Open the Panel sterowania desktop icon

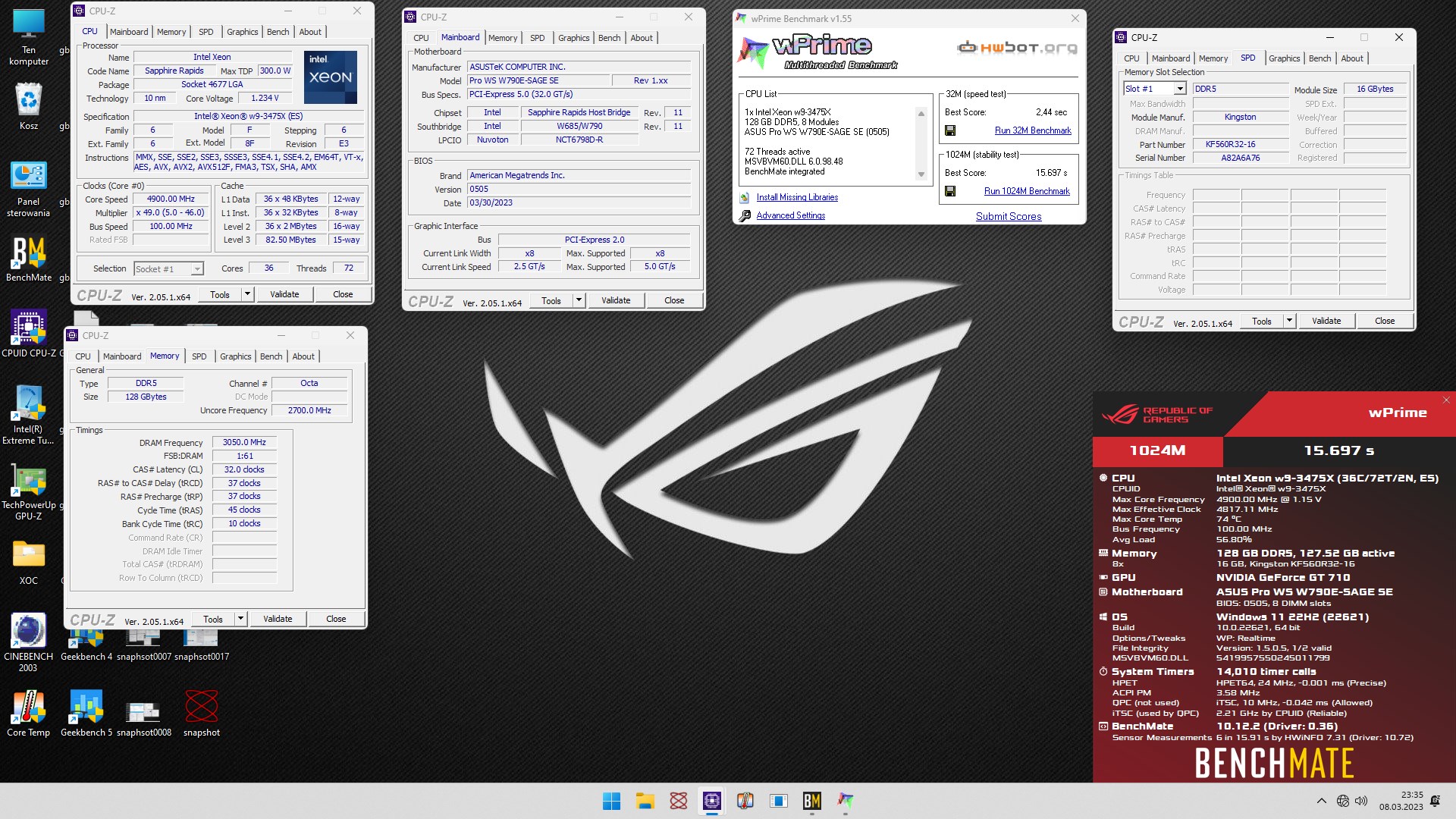29,190
